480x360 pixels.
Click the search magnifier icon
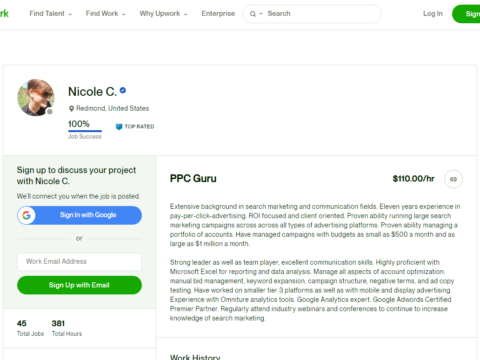[x=253, y=14]
